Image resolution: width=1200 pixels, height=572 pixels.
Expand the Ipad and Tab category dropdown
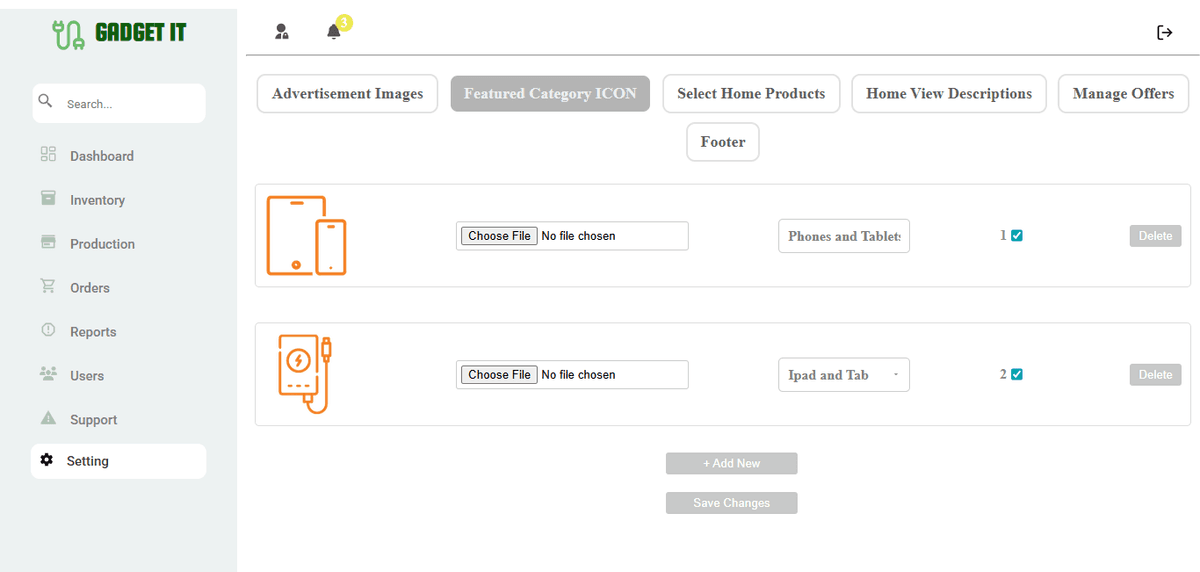pyautogui.click(x=843, y=375)
